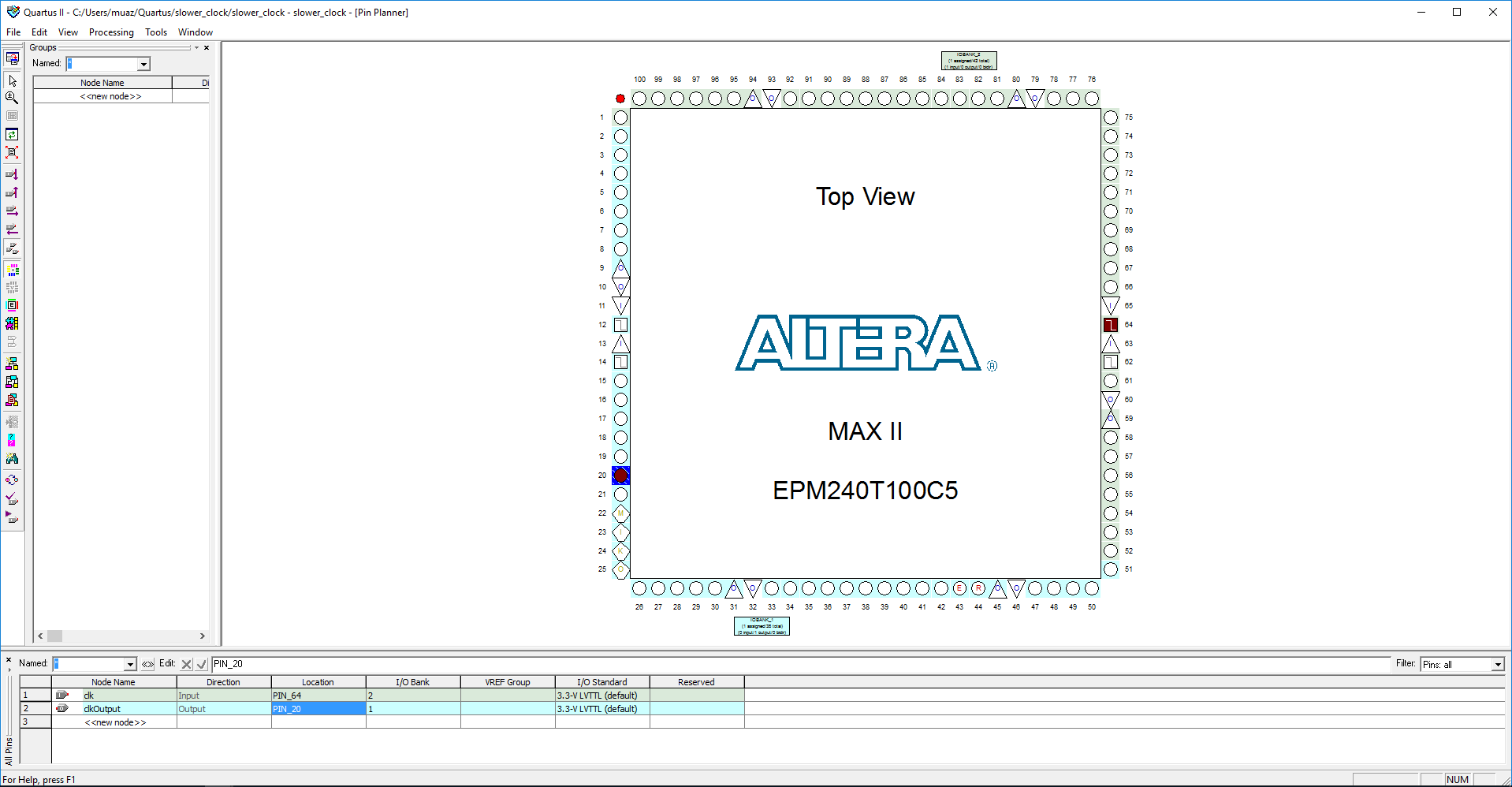Confirm the edit with the checkmark button

(x=201, y=664)
